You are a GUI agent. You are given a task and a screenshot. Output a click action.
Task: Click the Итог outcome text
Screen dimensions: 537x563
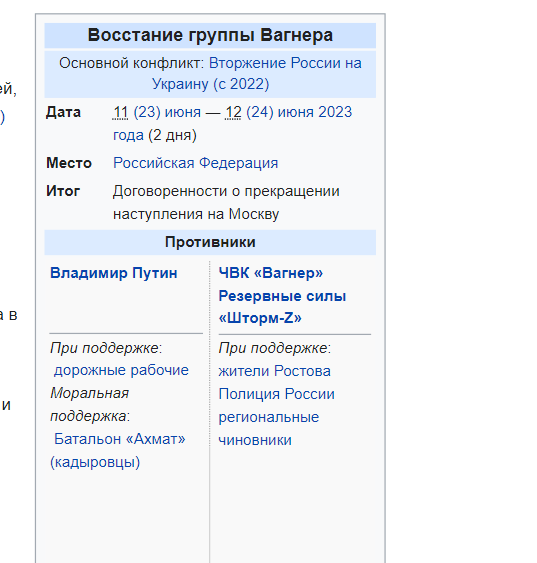click(x=226, y=203)
